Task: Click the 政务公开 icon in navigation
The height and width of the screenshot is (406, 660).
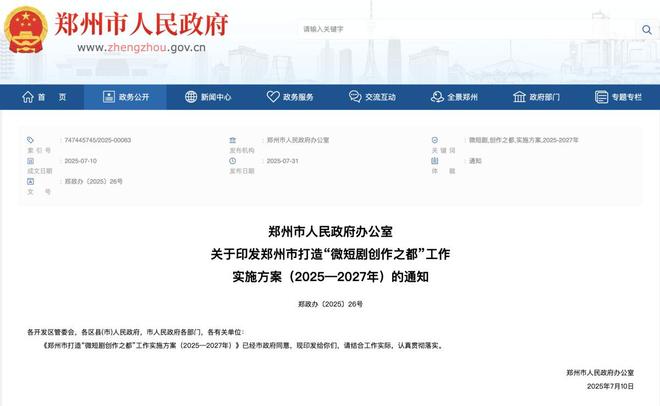Action: point(109,97)
